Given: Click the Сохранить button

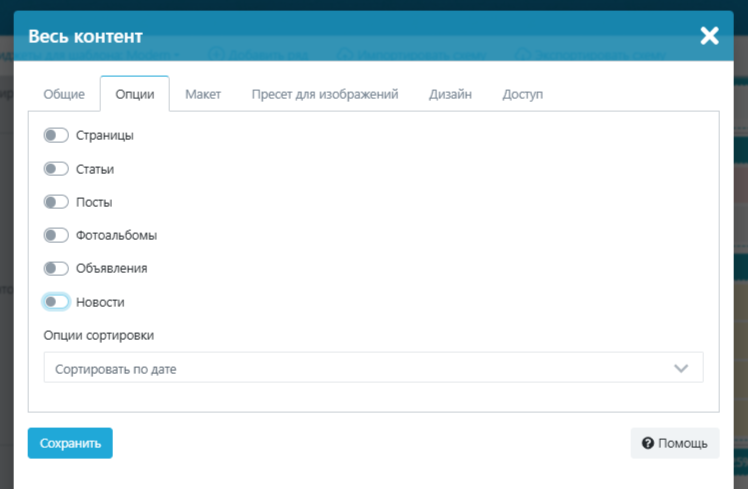Looking at the screenshot, I should coord(70,443).
